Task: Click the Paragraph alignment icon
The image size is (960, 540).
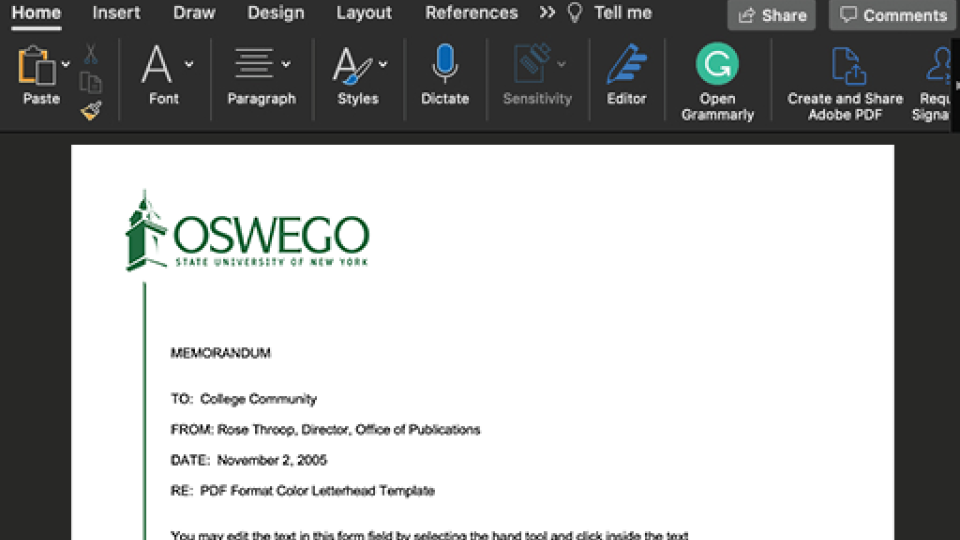Action: tap(253, 63)
